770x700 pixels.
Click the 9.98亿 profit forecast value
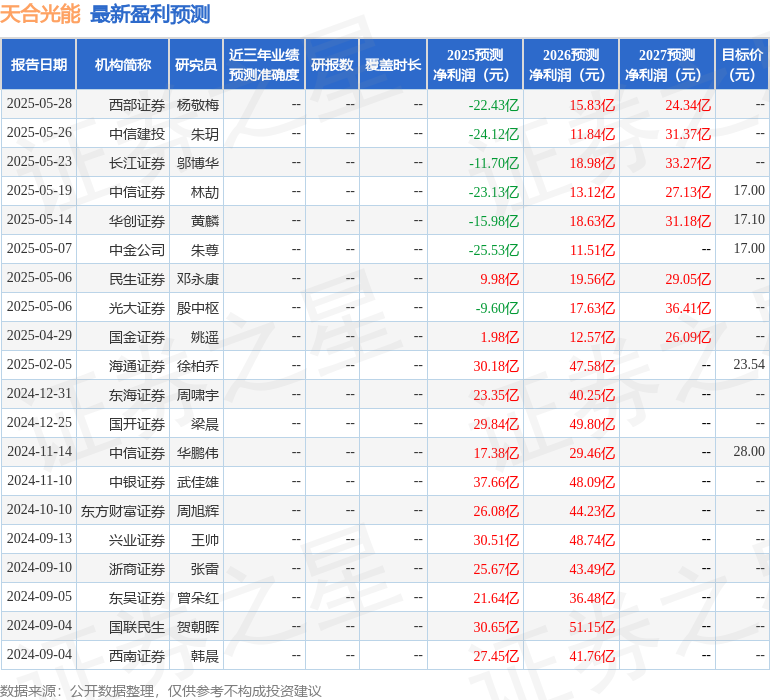499,278
